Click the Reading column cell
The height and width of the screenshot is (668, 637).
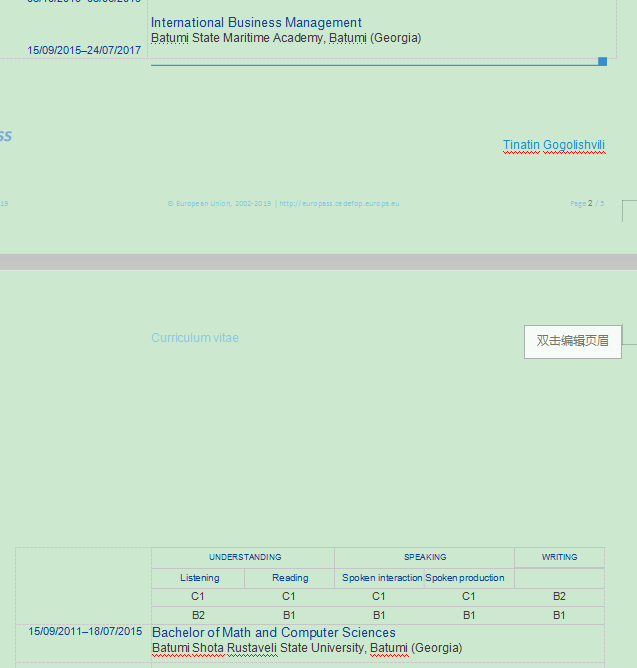(x=290, y=578)
